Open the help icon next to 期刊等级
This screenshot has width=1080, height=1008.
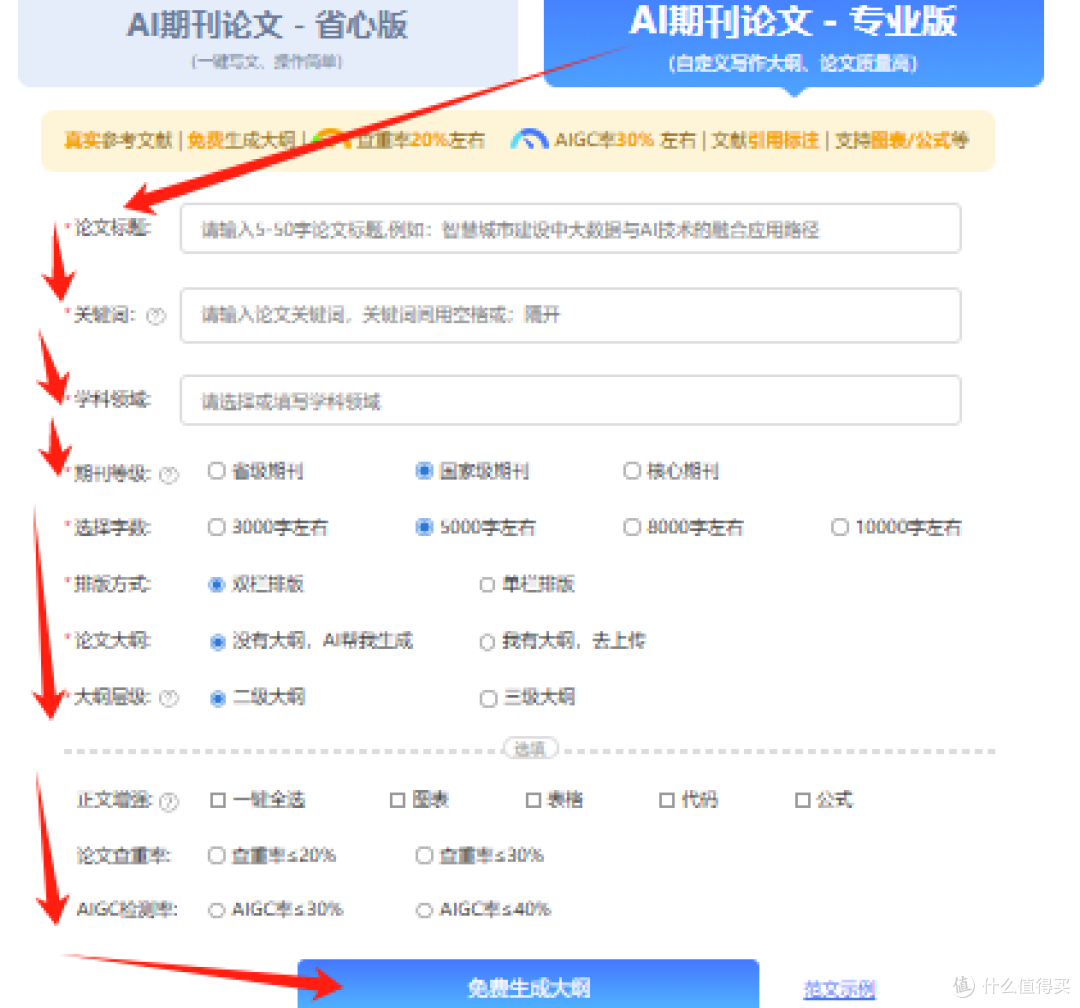click(169, 475)
